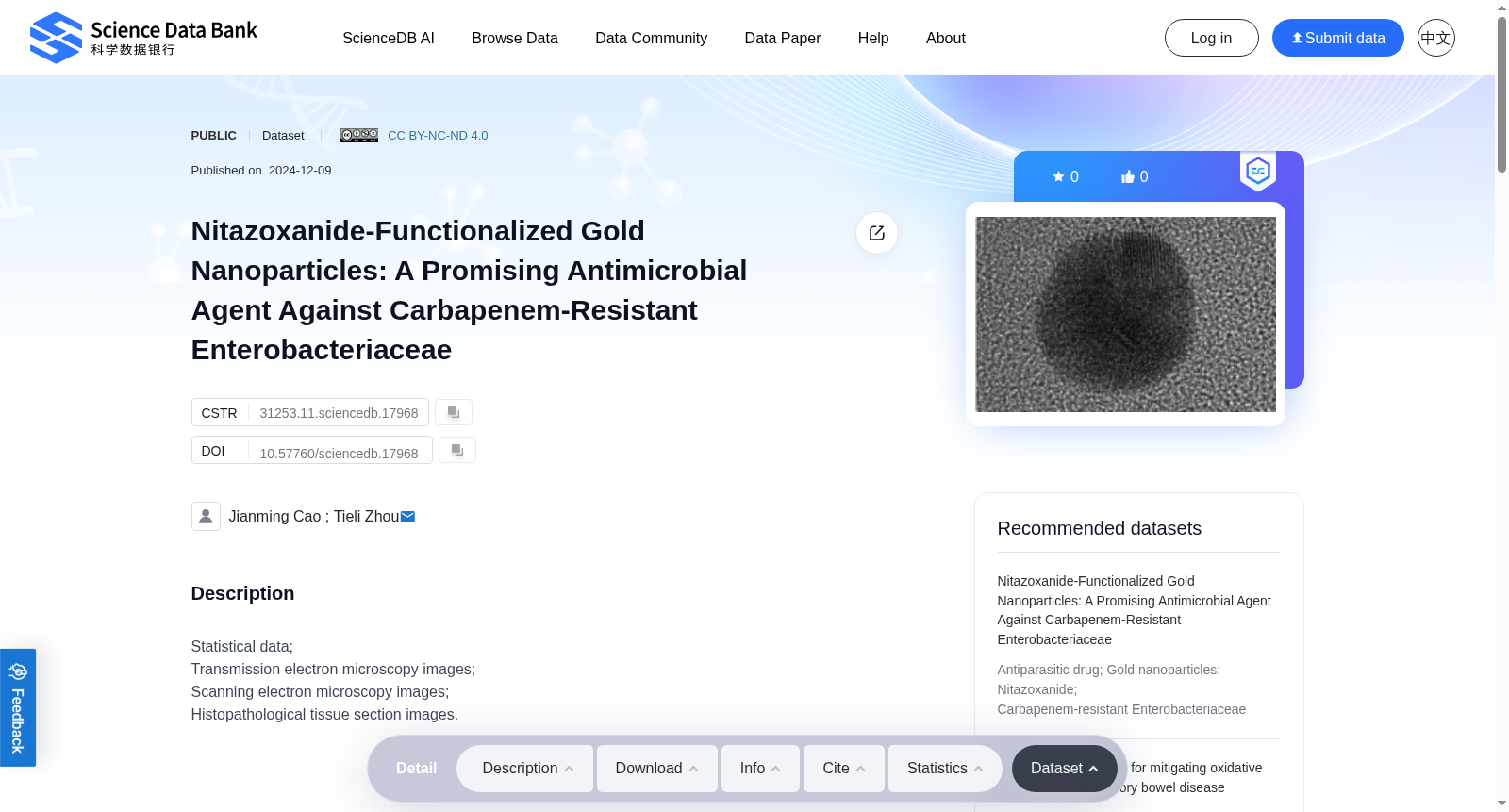The width and height of the screenshot is (1509, 812).
Task: Click the author avatar icon
Action: pos(206,516)
